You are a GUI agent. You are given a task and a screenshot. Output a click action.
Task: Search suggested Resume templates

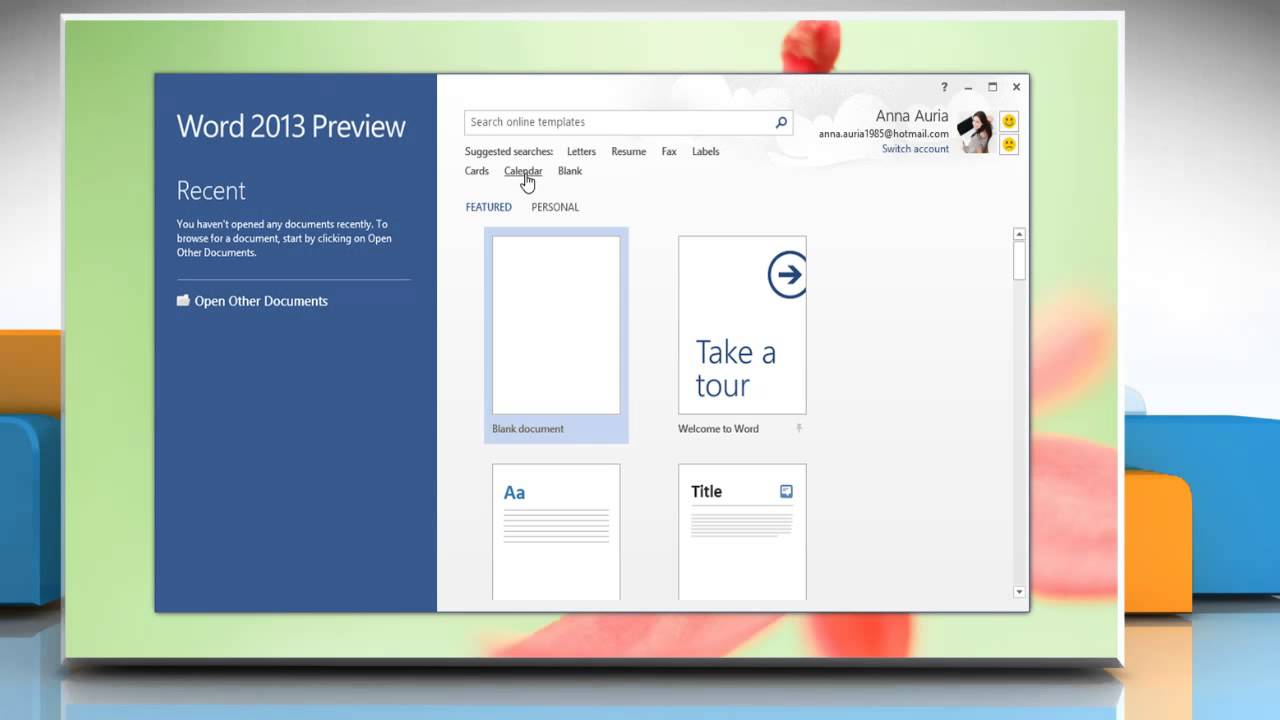[628, 152]
